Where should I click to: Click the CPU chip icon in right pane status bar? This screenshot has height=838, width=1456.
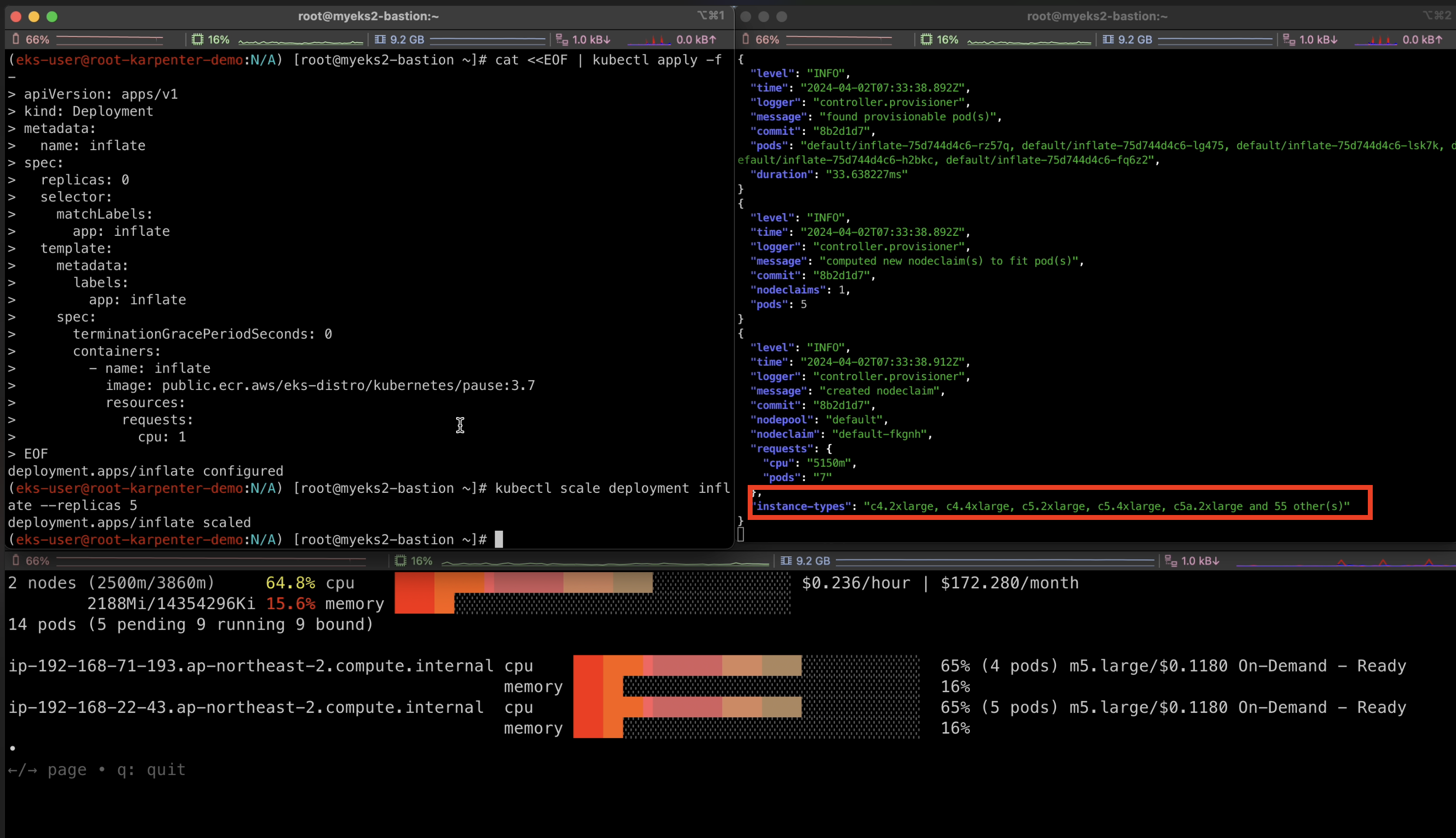[927, 39]
